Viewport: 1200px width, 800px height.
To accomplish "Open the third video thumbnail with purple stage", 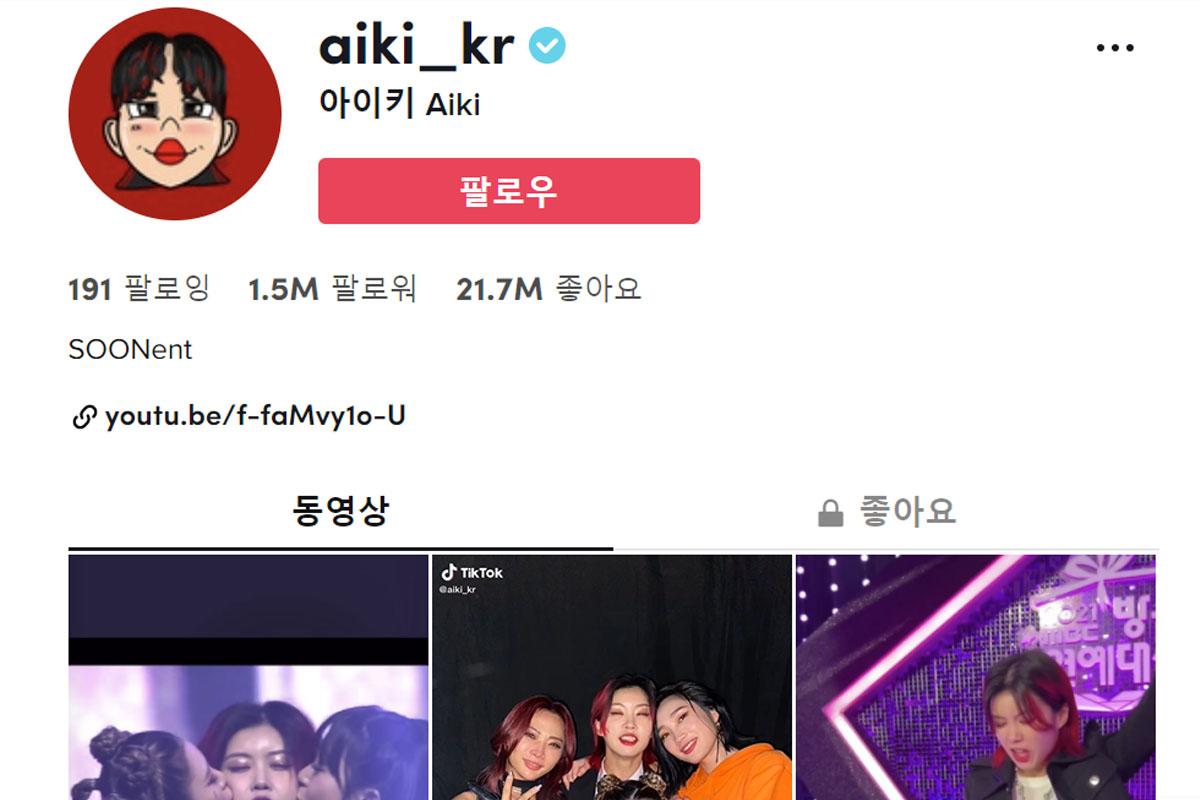I will pyautogui.click(x=976, y=677).
